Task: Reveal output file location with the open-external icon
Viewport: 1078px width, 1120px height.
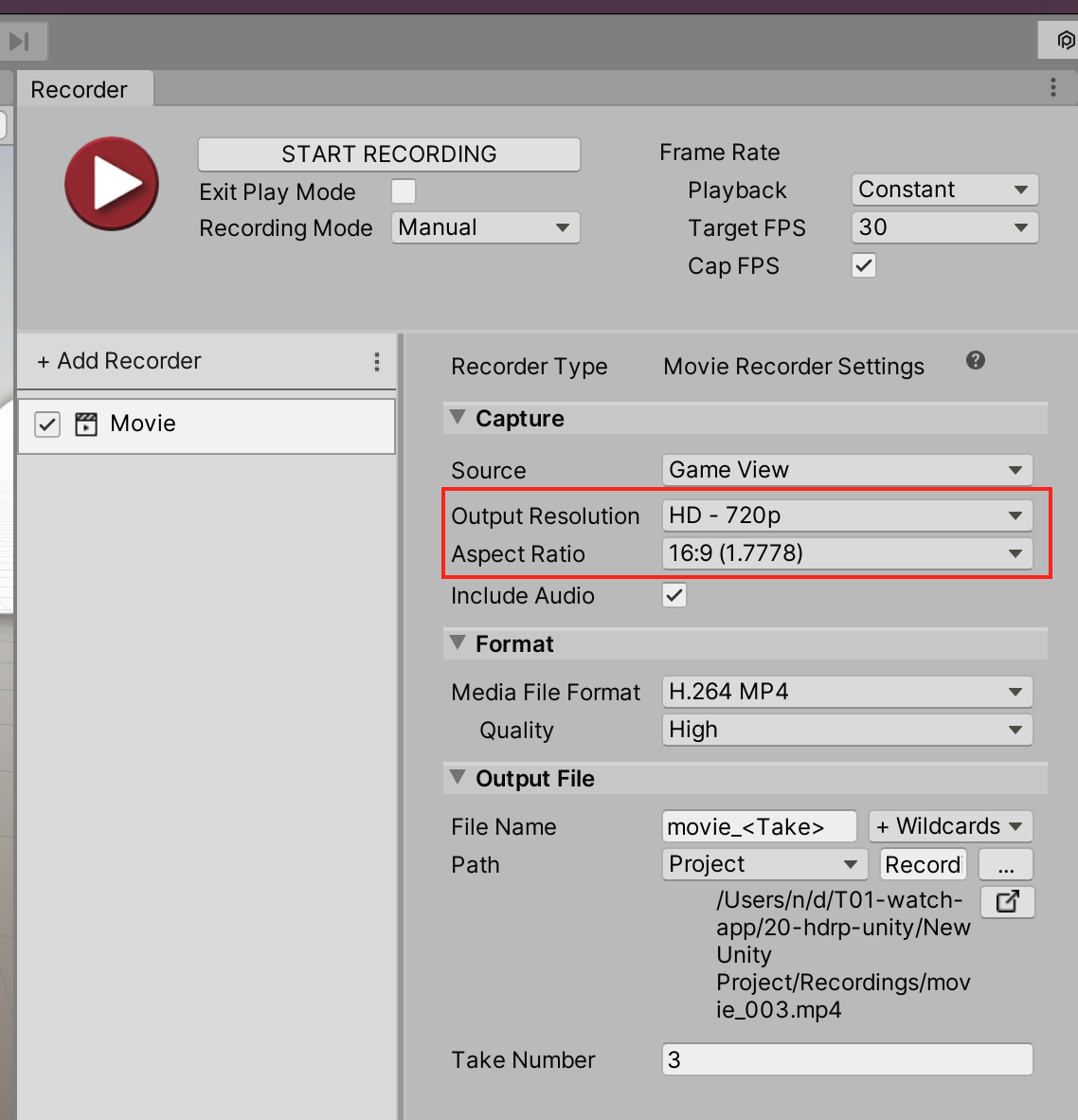Action: point(1007,901)
